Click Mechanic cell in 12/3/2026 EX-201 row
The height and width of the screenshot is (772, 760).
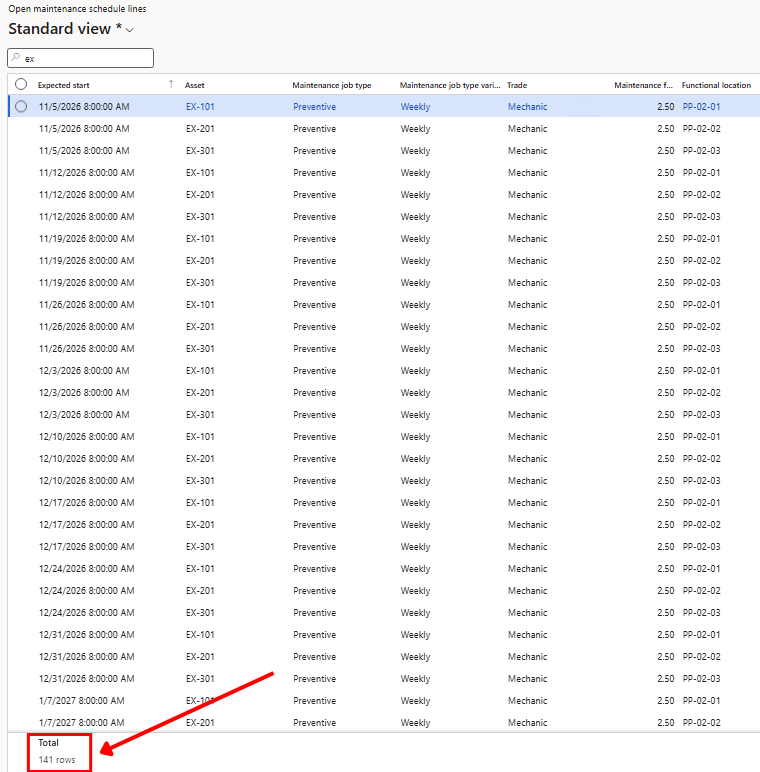(528, 393)
